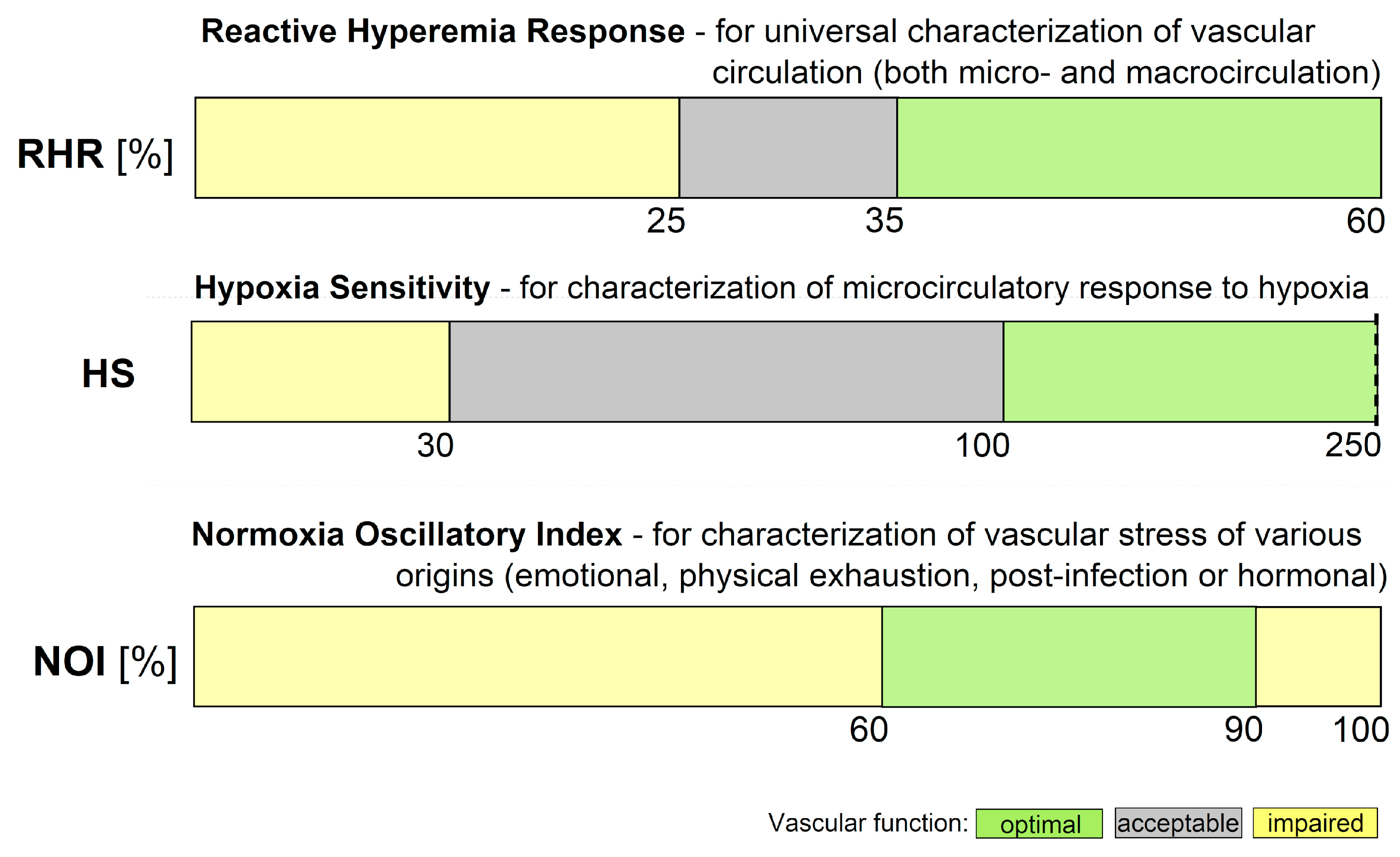This screenshot has height=857, width=1400.
Task: Click the yellow segment of the RHR bar
Action: pos(437,148)
